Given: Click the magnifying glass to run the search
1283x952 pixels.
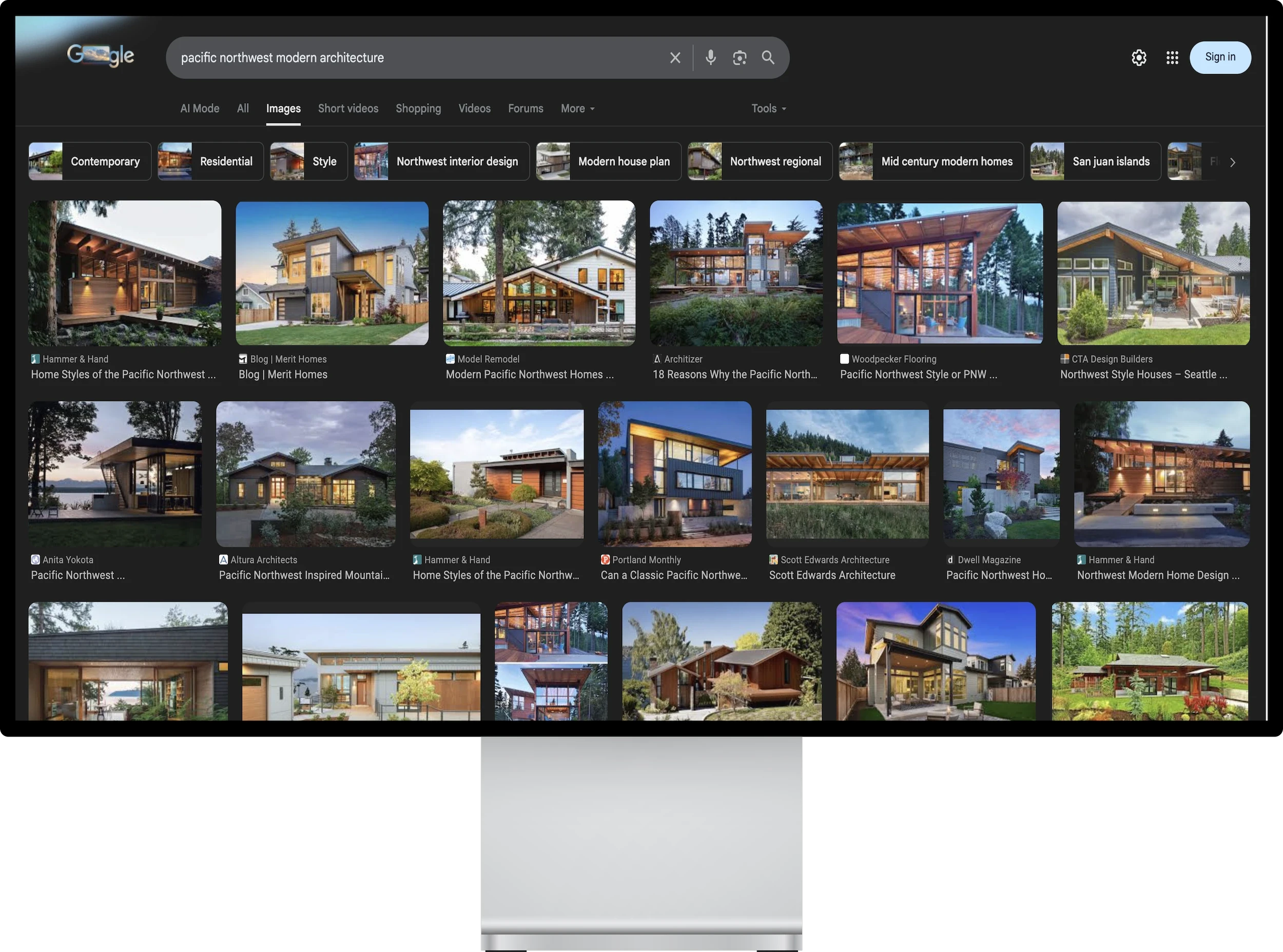Looking at the screenshot, I should pos(768,57).
